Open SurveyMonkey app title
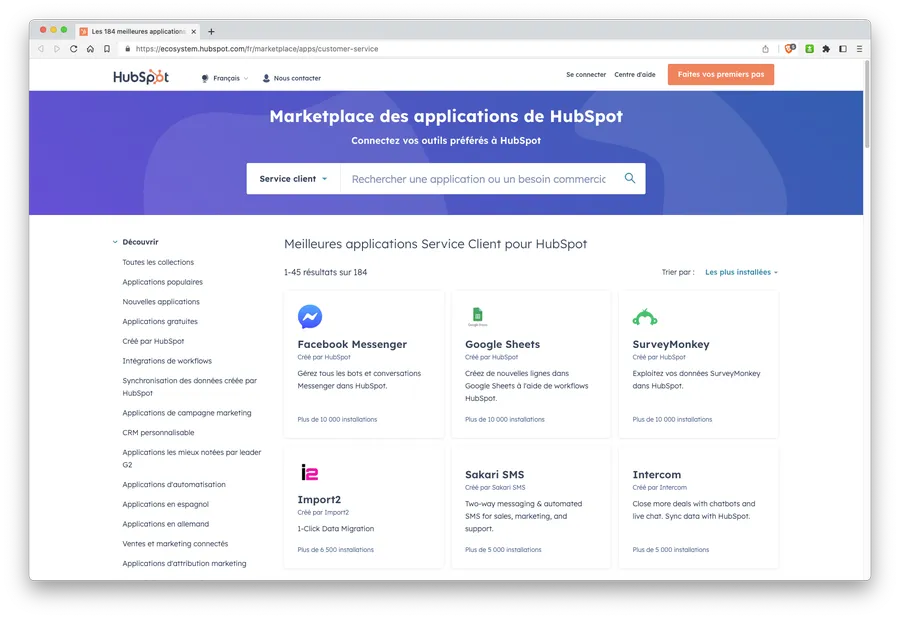 point(670,344)
